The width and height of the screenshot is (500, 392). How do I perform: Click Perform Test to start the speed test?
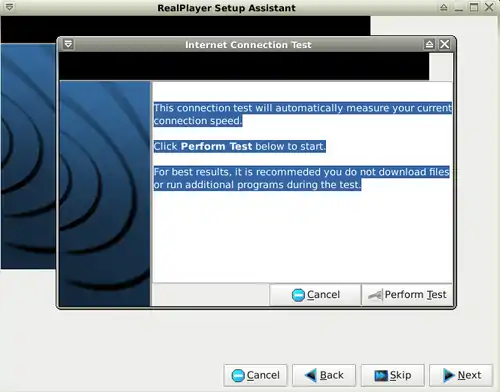(407, 295)
